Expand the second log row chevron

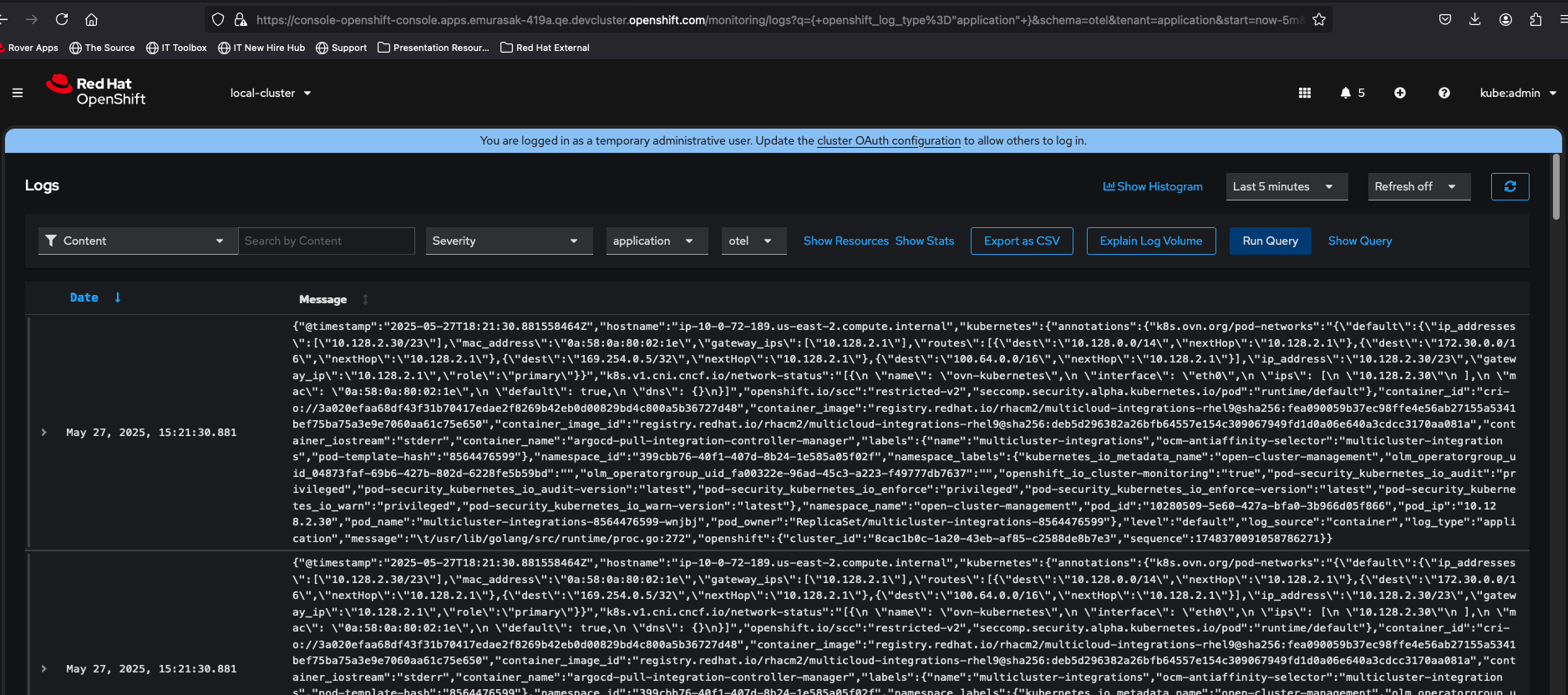click(x=44, y=668)
